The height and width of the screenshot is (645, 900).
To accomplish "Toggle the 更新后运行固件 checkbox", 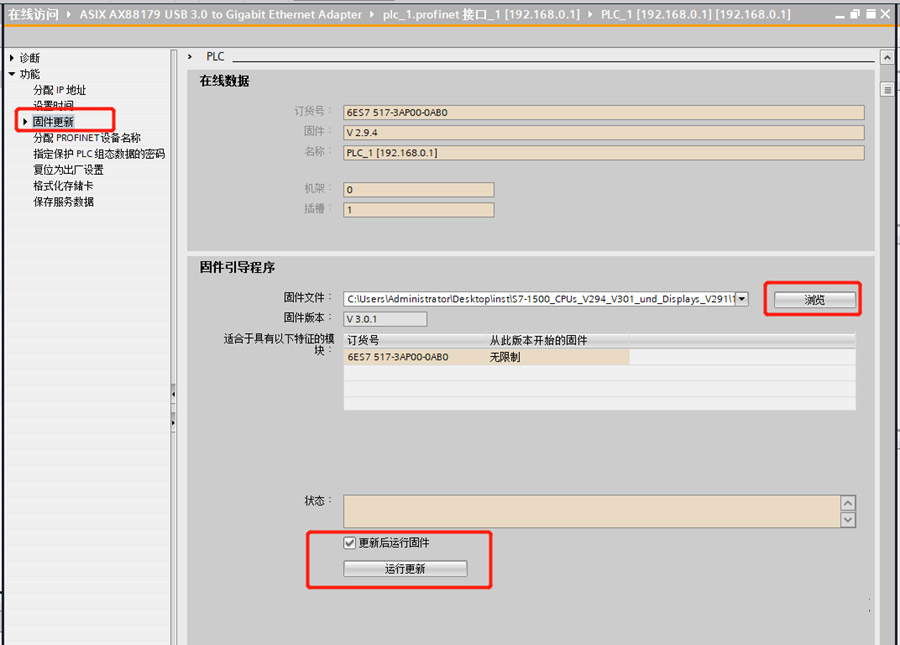I will [349, 543].
